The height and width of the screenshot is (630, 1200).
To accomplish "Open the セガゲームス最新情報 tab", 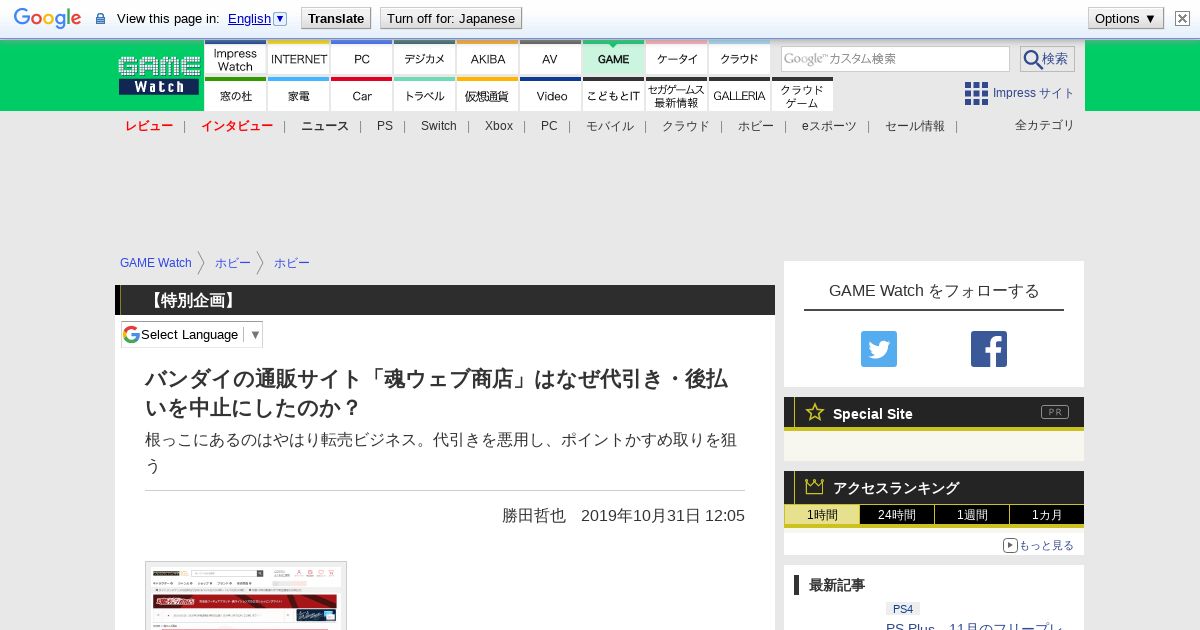I will click(677, 96).
